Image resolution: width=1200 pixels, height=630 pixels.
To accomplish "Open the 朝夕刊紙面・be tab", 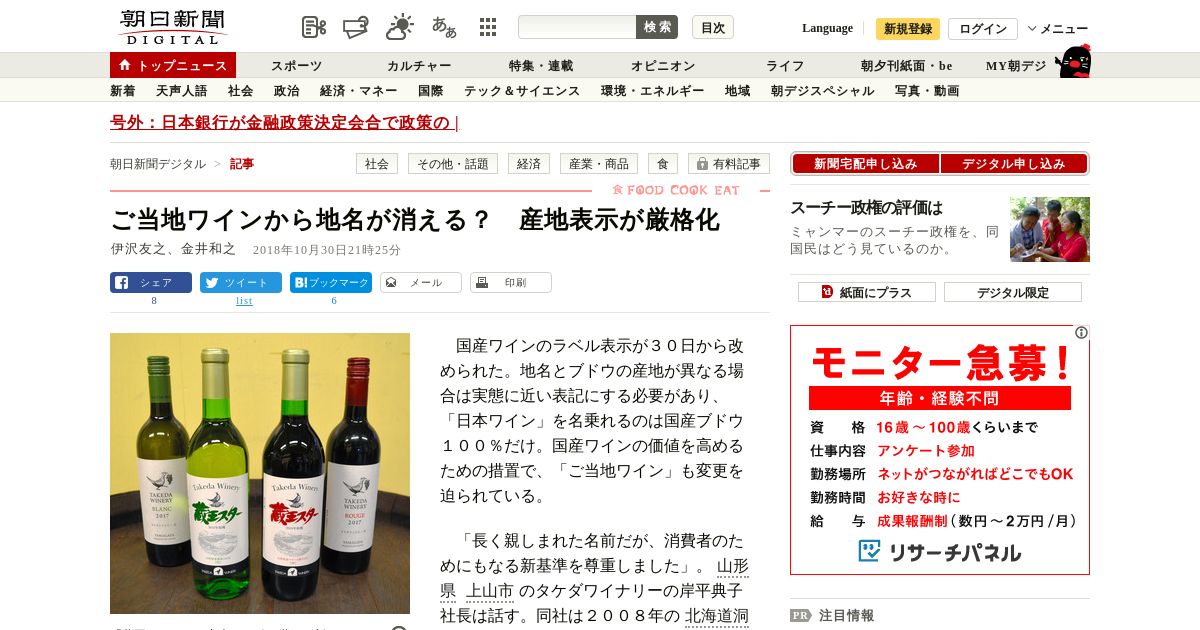I will click(907, 65).
